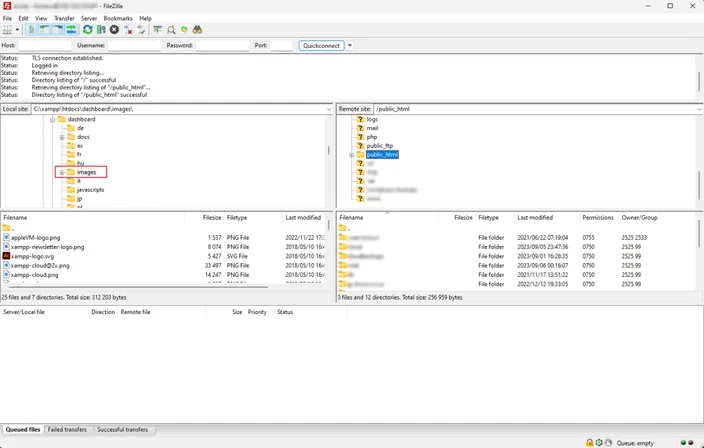Select the public_html remote folder
The height and width of the screenshot is (448, 704).
click(382, 154)
